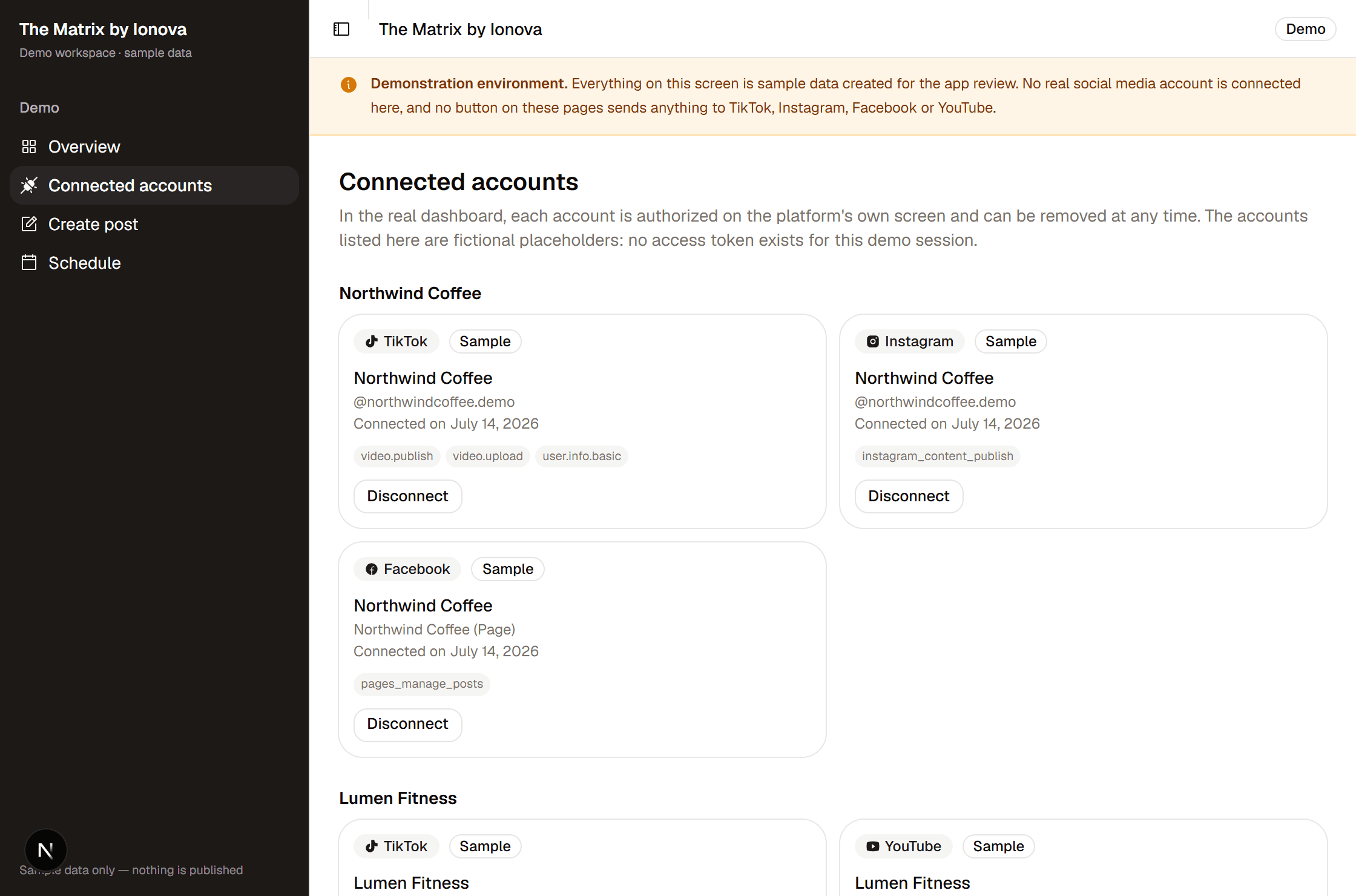This screenshot has width=1356, height=896.
Task: Click 'Northwind Coffee (Page)' text
Action: click(434, 630)
